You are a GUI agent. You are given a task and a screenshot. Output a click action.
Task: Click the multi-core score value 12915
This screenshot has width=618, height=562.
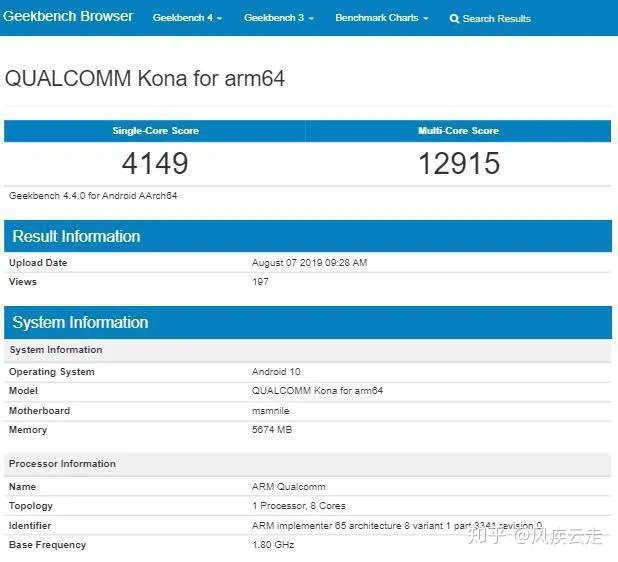pos(458,164)
